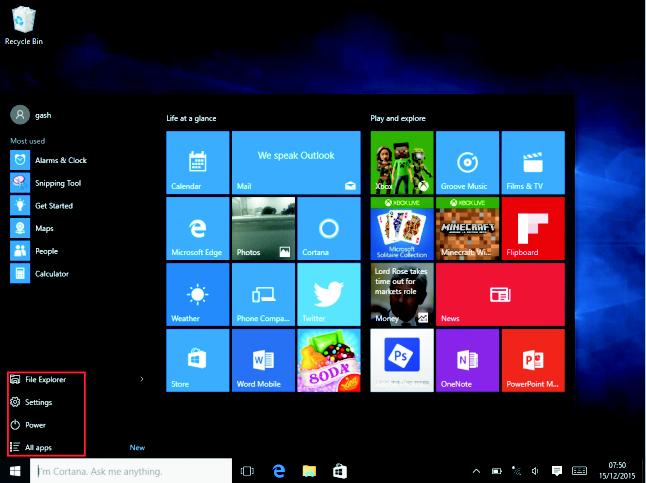Launch the Films & TV tile
Viewport: 646px width, 483px height.
(533, 162)
